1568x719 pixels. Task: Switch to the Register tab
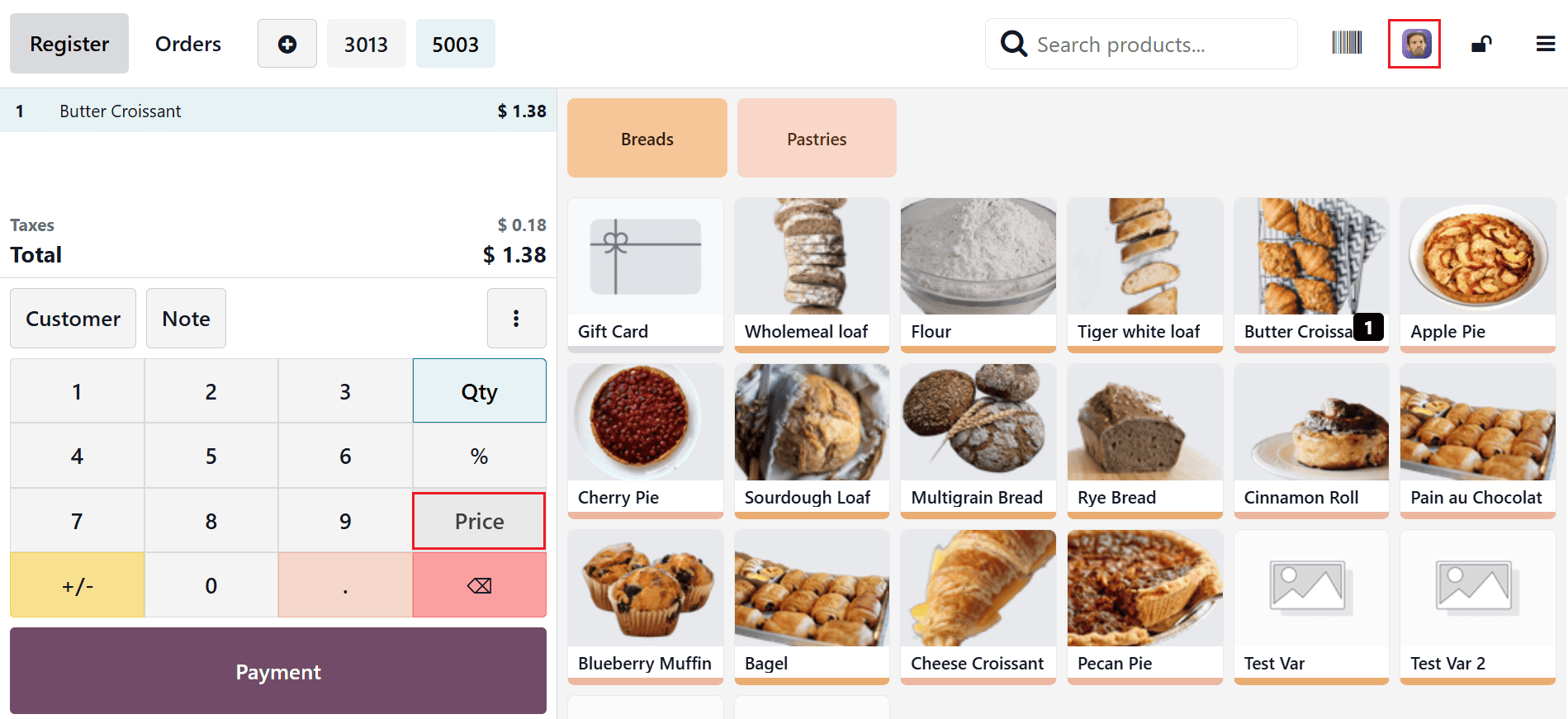[69, 43]
